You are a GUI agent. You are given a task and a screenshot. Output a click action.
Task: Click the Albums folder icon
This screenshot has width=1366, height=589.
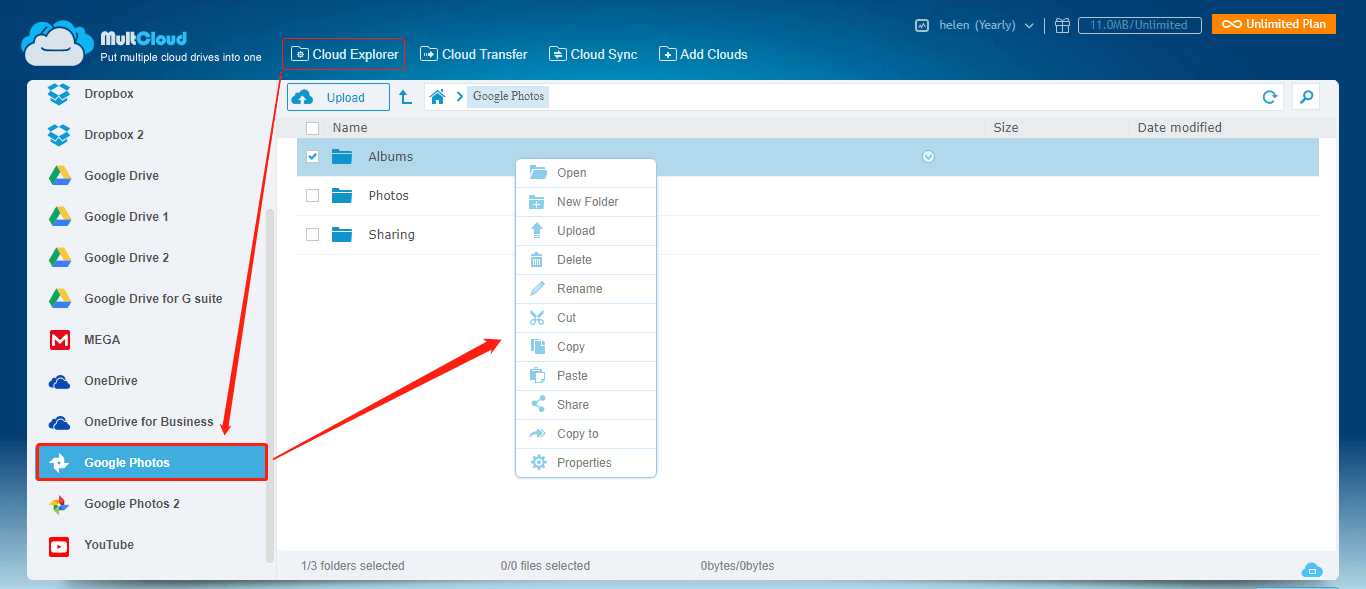pos(343,157)
